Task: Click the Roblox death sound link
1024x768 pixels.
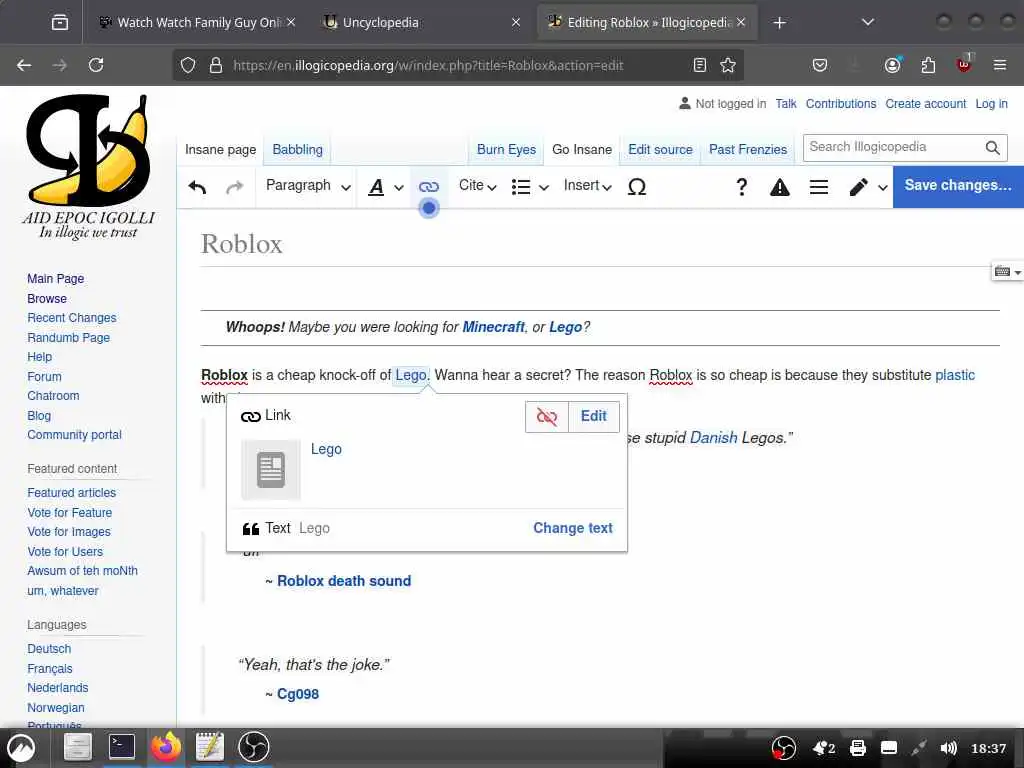Action: 344,581
